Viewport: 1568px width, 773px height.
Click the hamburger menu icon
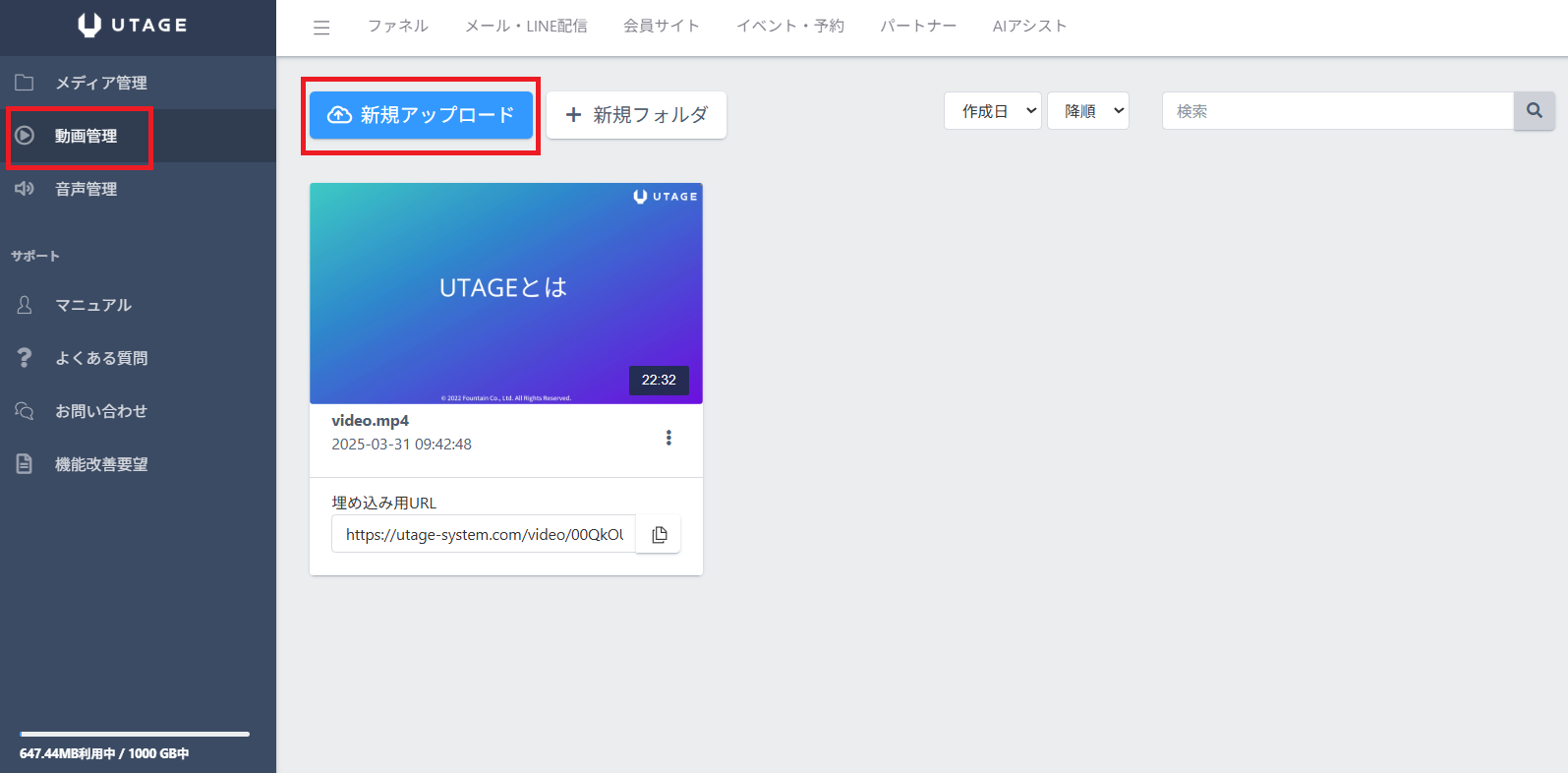tap(321, 28)
